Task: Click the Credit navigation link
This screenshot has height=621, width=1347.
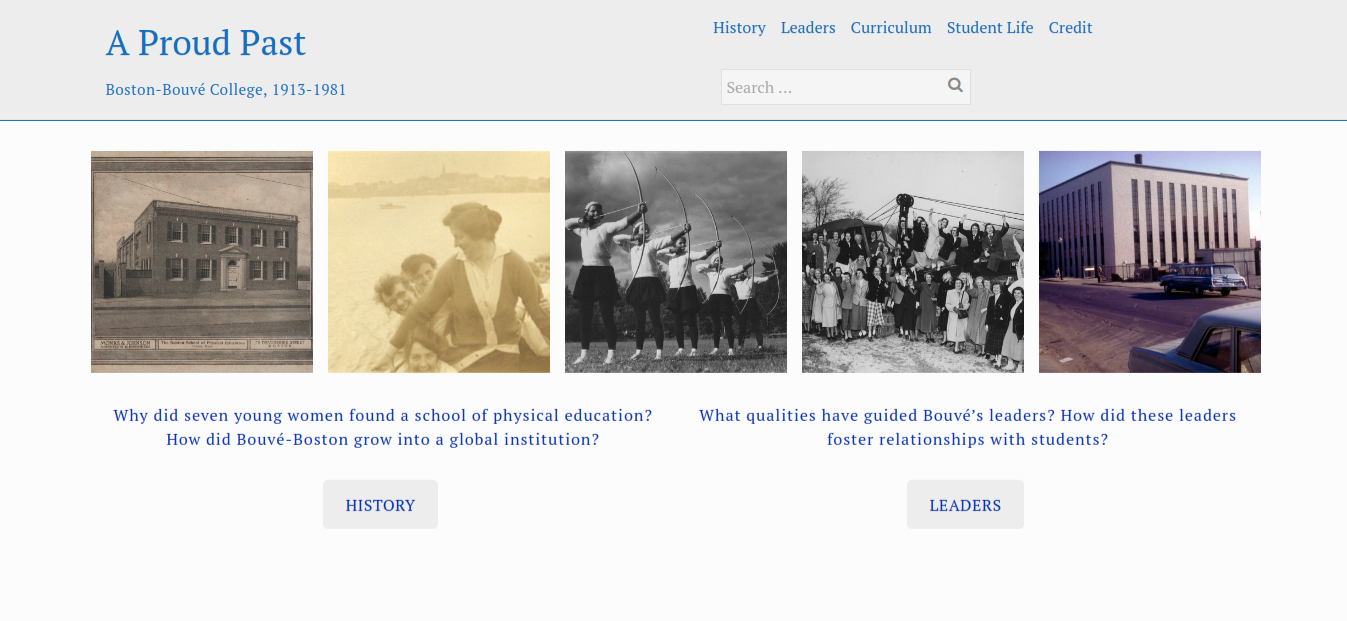Action: tap(1070, 28)
